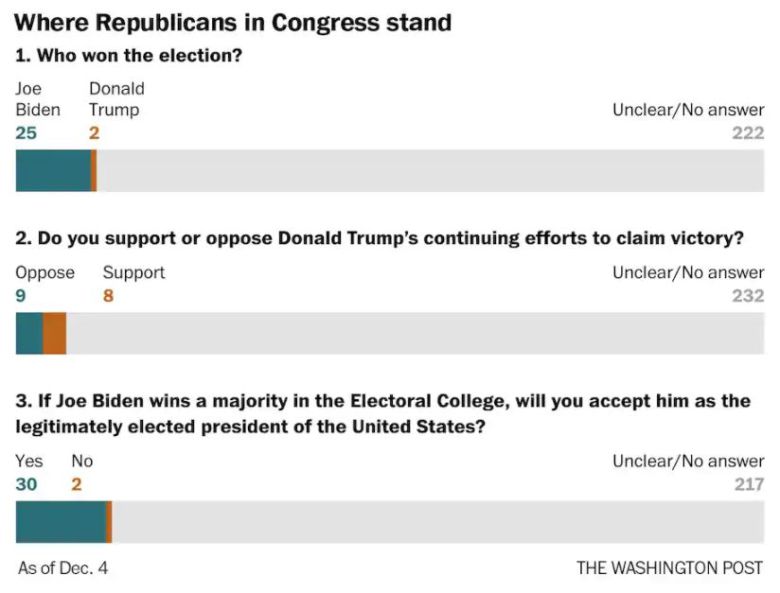Screen dimensions: 780x593
Task: Click the Oppose label
Action: [x=45, y=272]
